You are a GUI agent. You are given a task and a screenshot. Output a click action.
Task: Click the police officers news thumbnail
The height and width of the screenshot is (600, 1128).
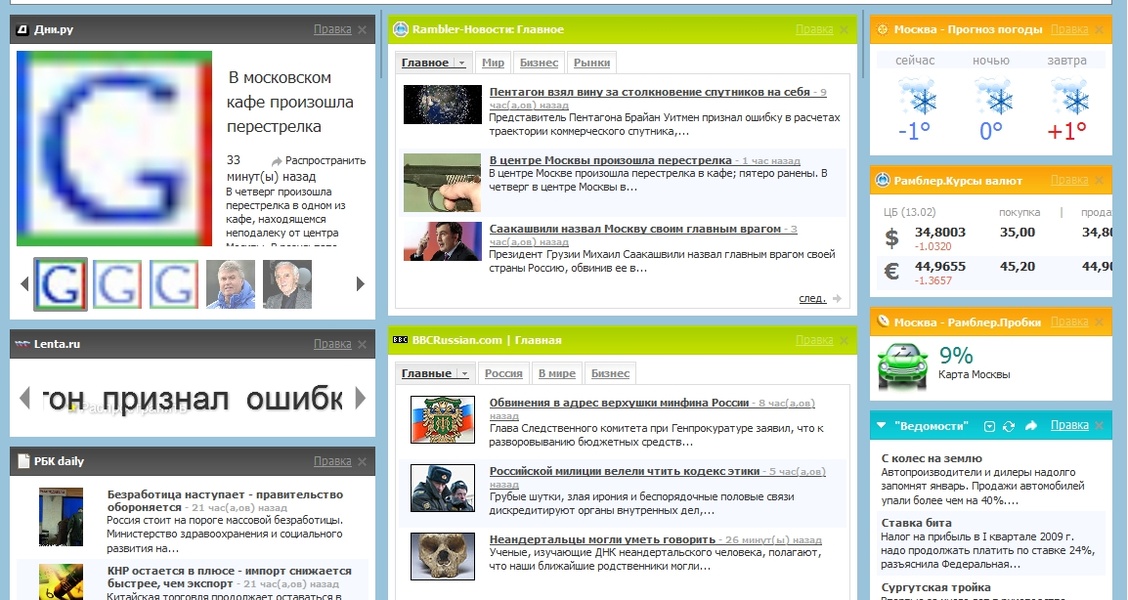point(442,488)
